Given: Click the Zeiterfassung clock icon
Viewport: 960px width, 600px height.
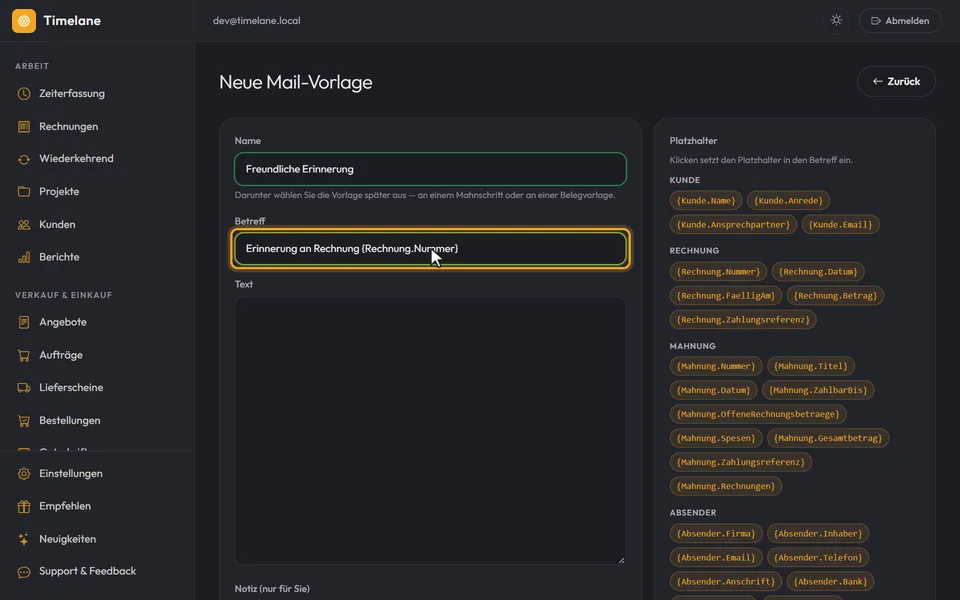Looking at the screenshot, I should [24, 94].
